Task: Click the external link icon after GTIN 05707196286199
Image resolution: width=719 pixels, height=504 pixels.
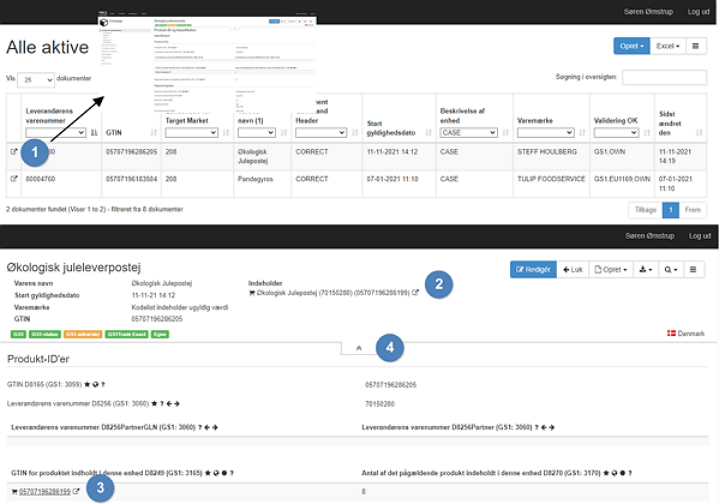Action: (76, 491)
